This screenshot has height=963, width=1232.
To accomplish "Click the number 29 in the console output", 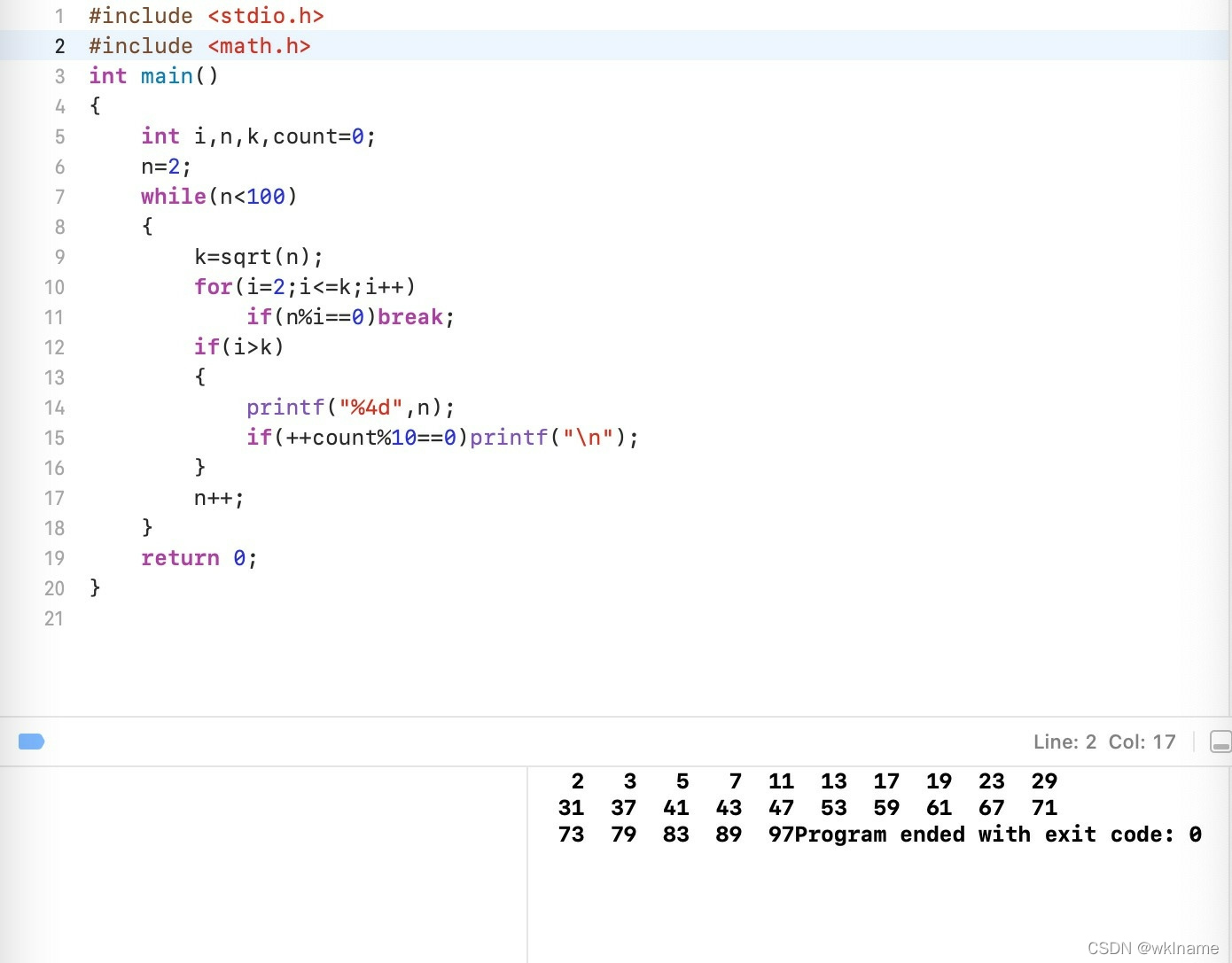I will coord(1044,781).
